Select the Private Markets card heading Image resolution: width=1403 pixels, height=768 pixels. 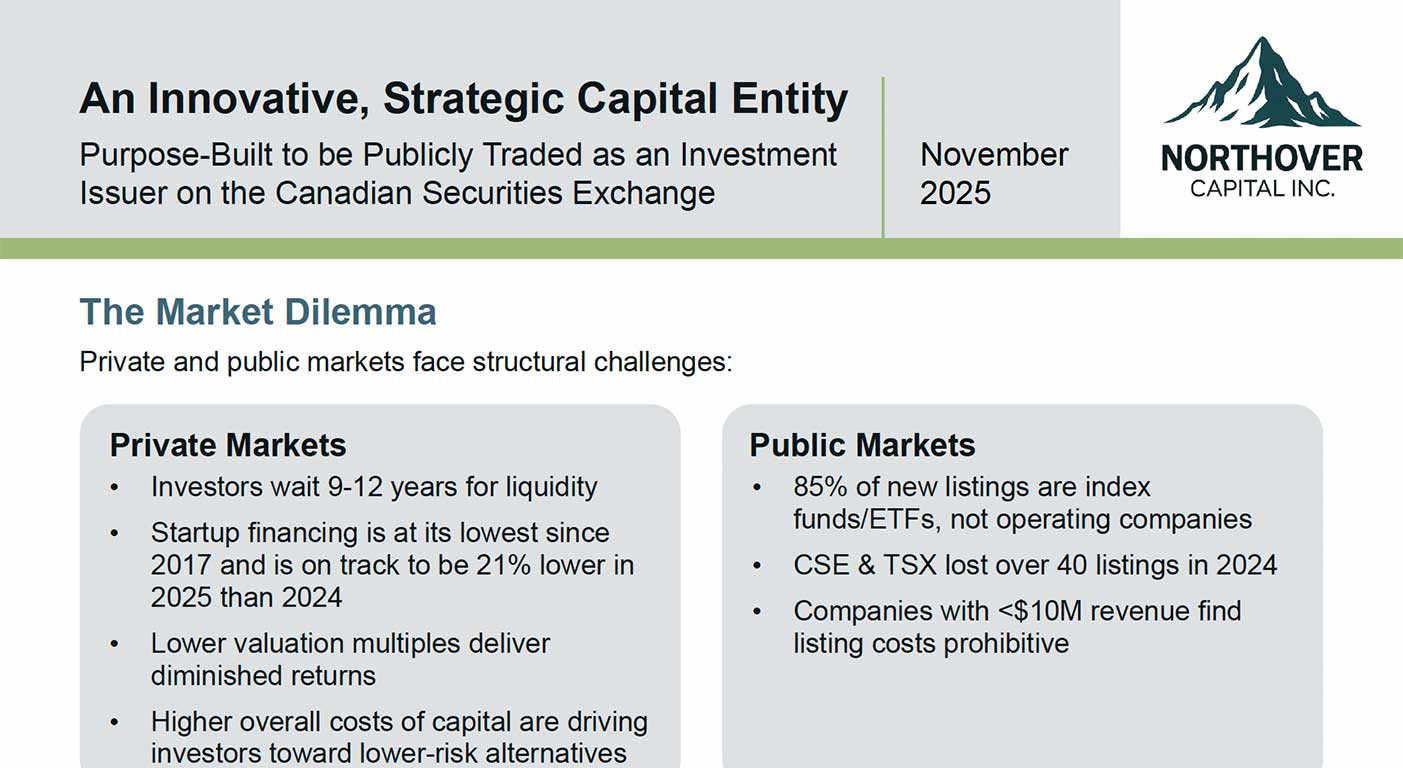(x=228, y=445)
